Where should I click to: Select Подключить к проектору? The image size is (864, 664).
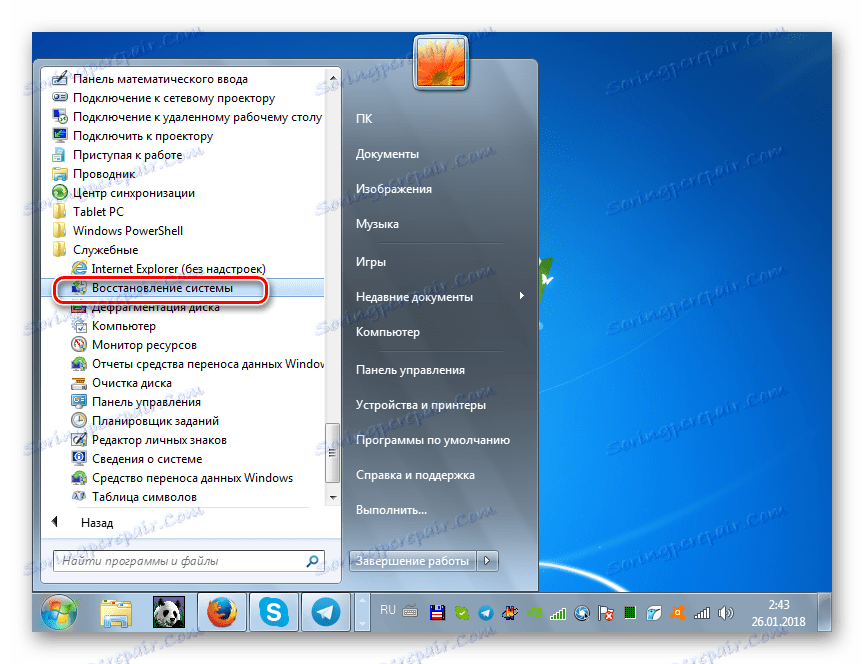coord(133,136)
